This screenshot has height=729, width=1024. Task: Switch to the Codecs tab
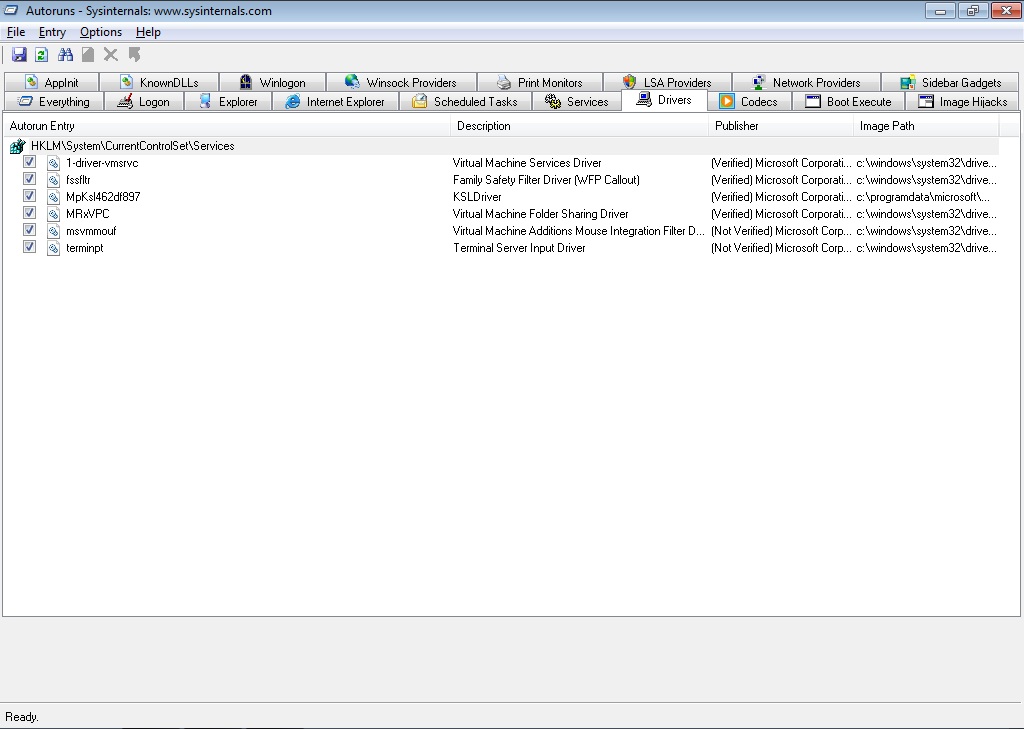(749, 101)
